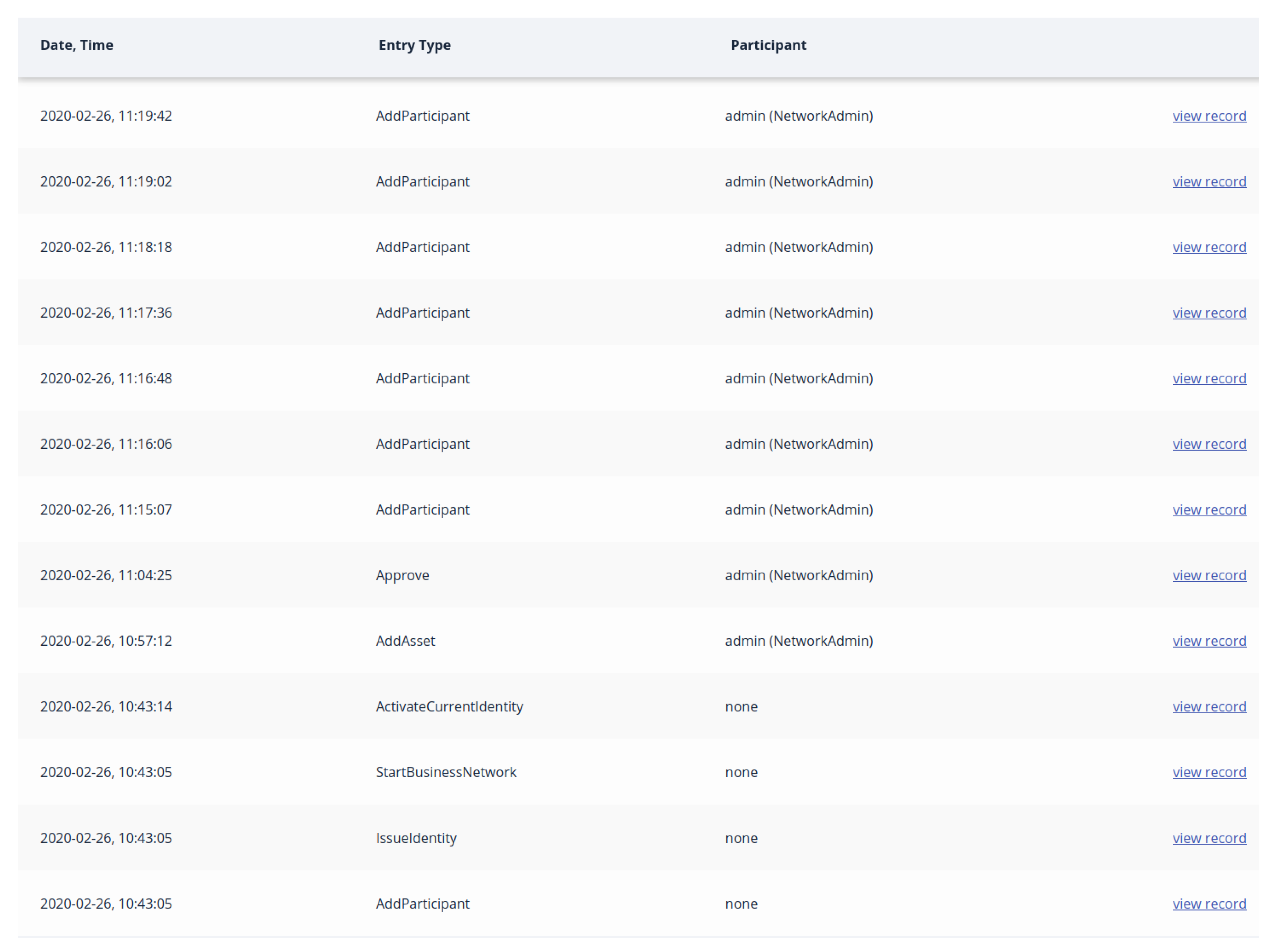Select the StartBusinessNetwork row text
The width and height of the screenshot is (1276, 952).
[x=446, y=773]
